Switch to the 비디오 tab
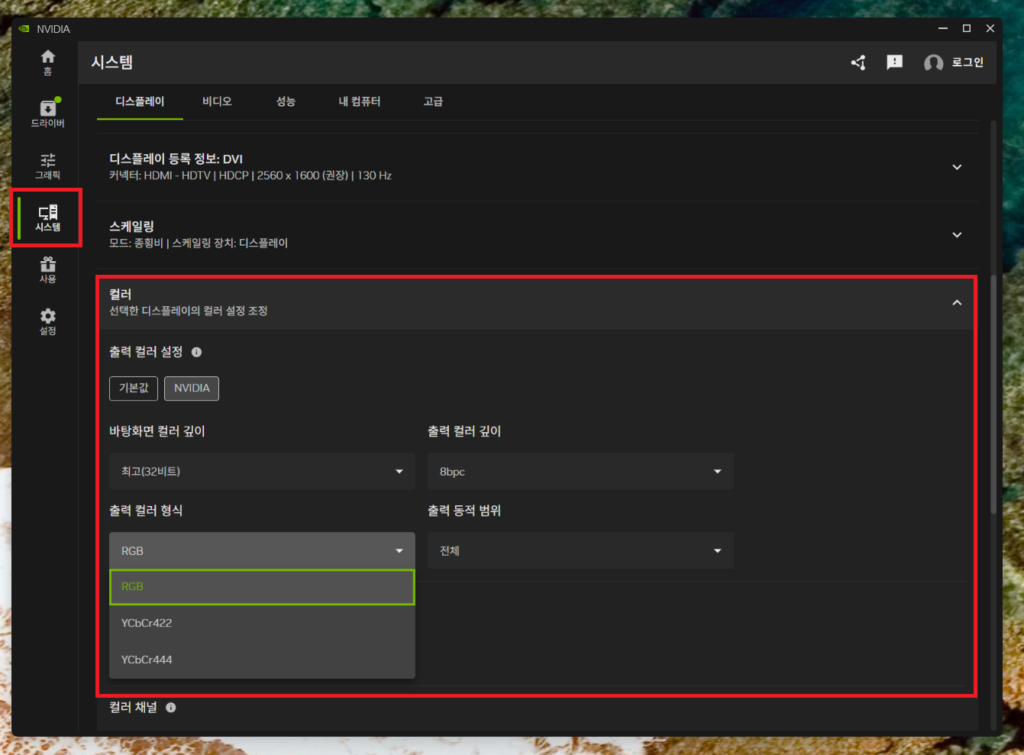This screenshot has width=1024, height=755. (x=216, y=101)
